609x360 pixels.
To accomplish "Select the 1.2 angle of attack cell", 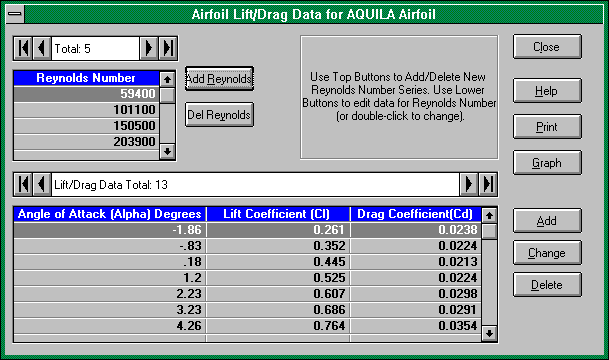I will tap(110, 278).
